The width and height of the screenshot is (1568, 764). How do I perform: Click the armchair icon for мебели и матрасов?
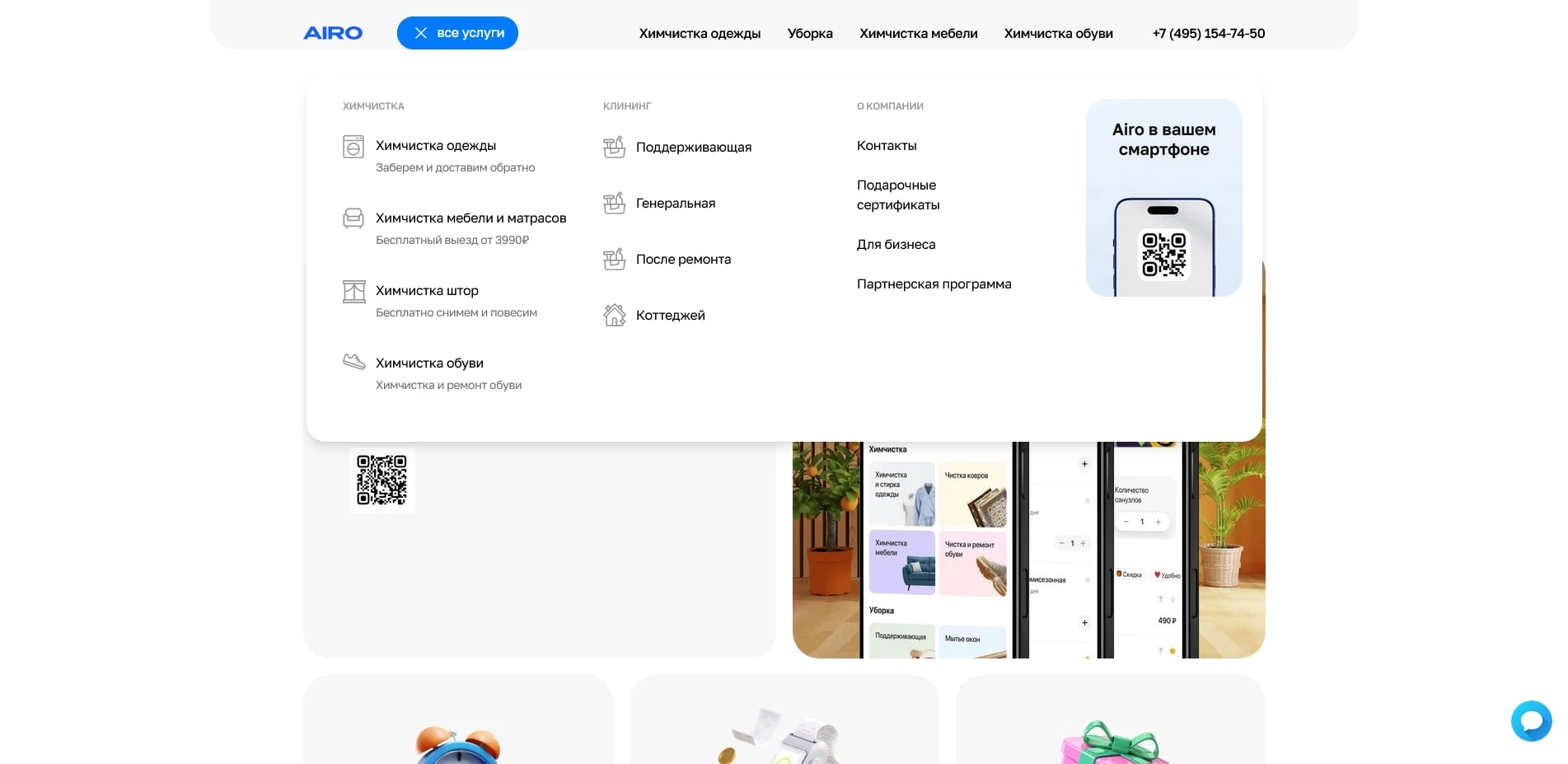353,218
